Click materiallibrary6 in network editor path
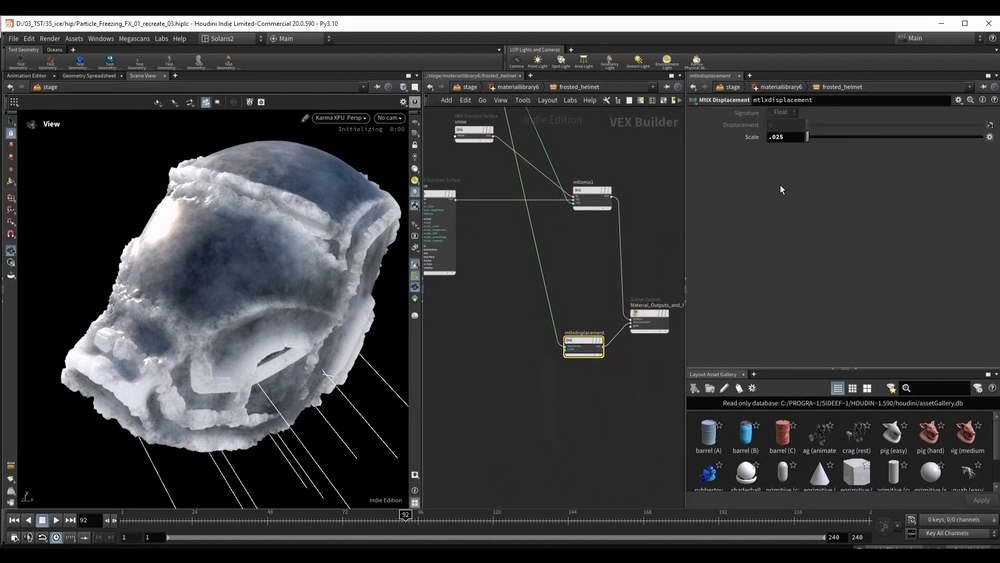 [x=513, y=87]
